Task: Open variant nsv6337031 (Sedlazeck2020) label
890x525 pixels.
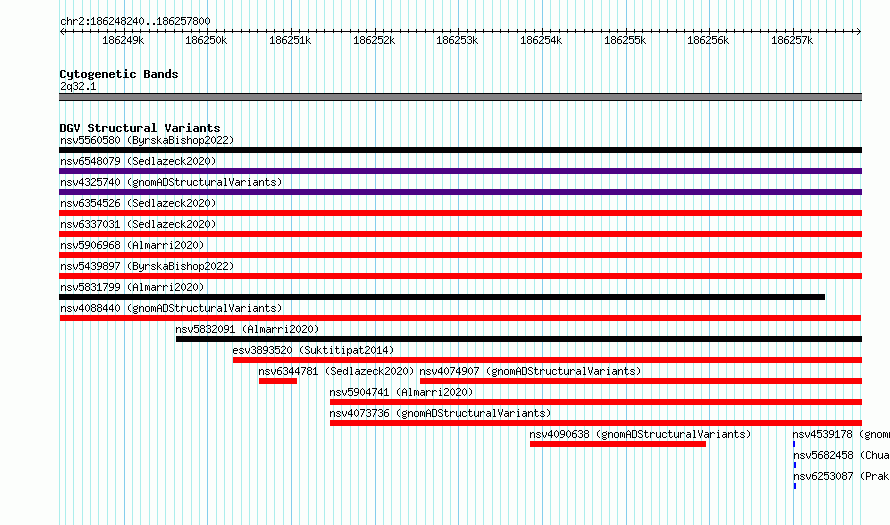Action: [x=138, y=224]
